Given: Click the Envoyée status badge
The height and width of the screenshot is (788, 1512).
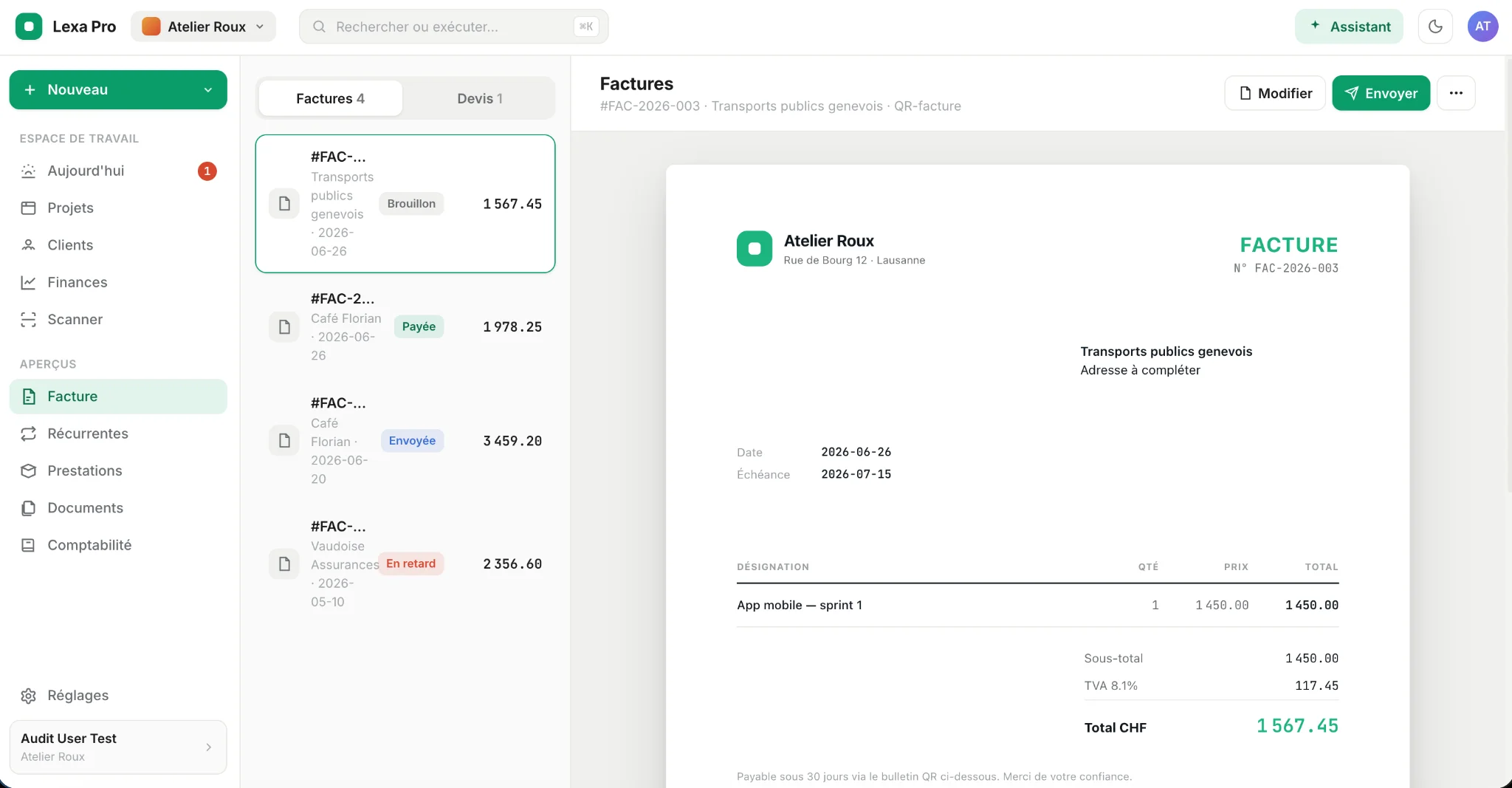Looking at the screenshot, I should click(412, 441).
